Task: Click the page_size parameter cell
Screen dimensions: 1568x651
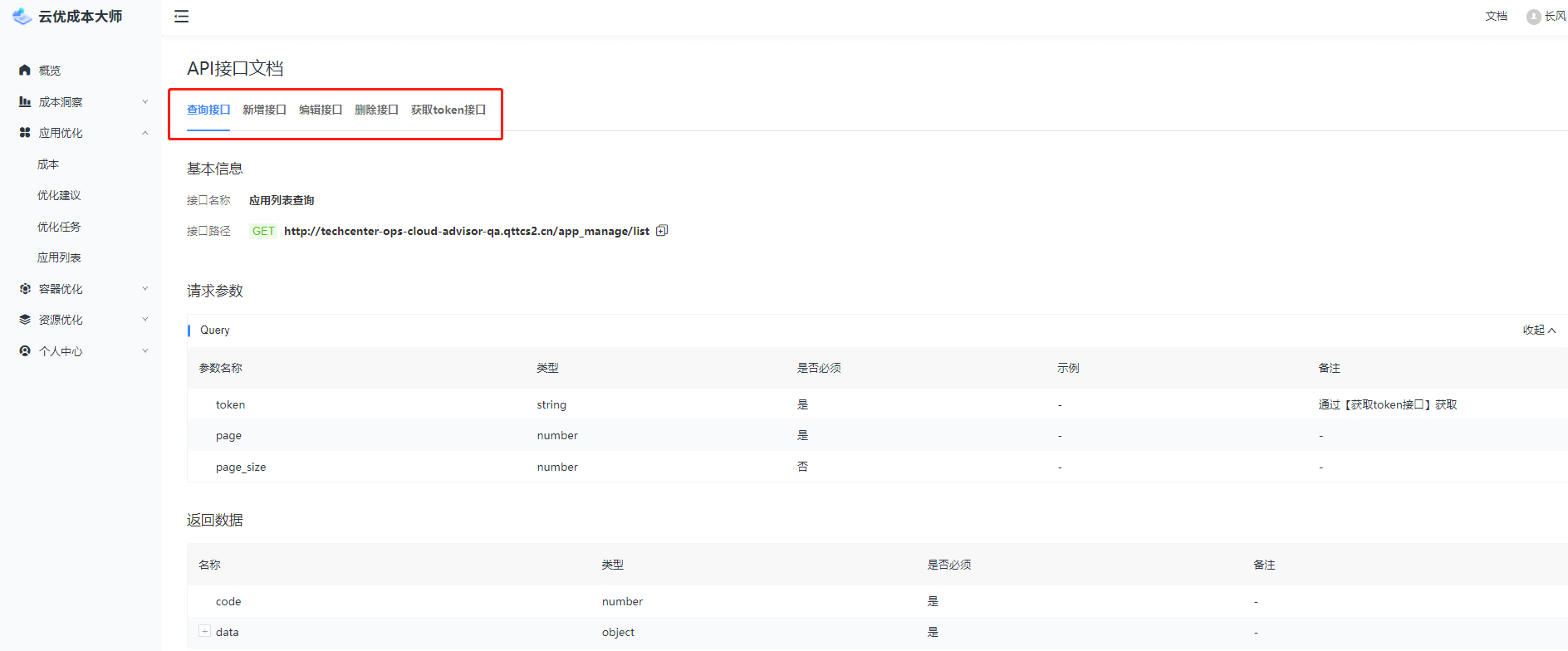Action: click(x=241, y=467)
